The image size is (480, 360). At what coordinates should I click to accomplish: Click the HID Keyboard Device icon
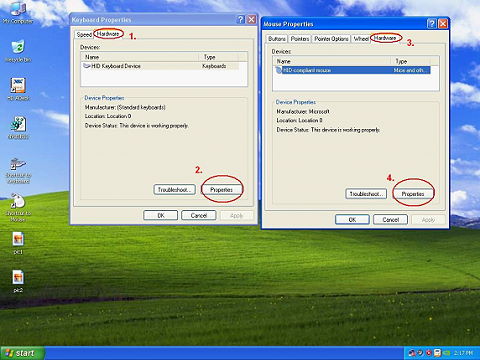pos(87,66)
